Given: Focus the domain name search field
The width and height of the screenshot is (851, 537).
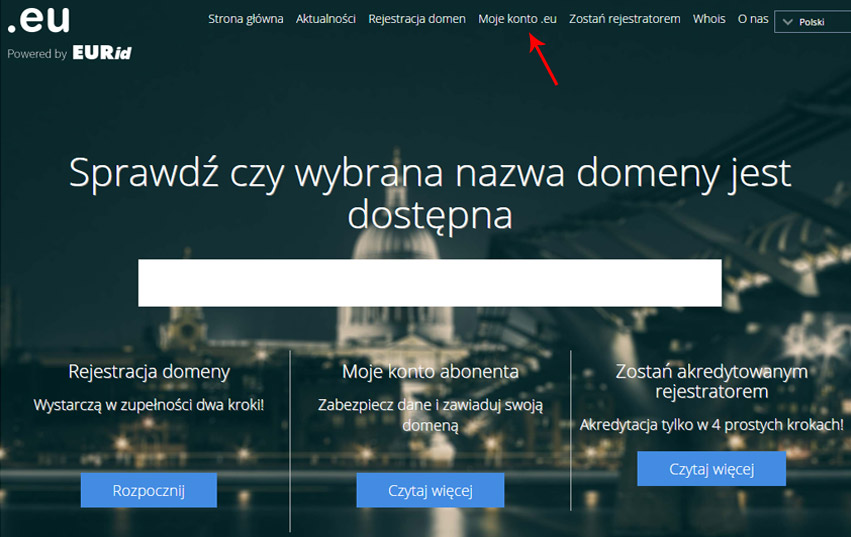Looking at the screenshot, I should tap(429, 283).
